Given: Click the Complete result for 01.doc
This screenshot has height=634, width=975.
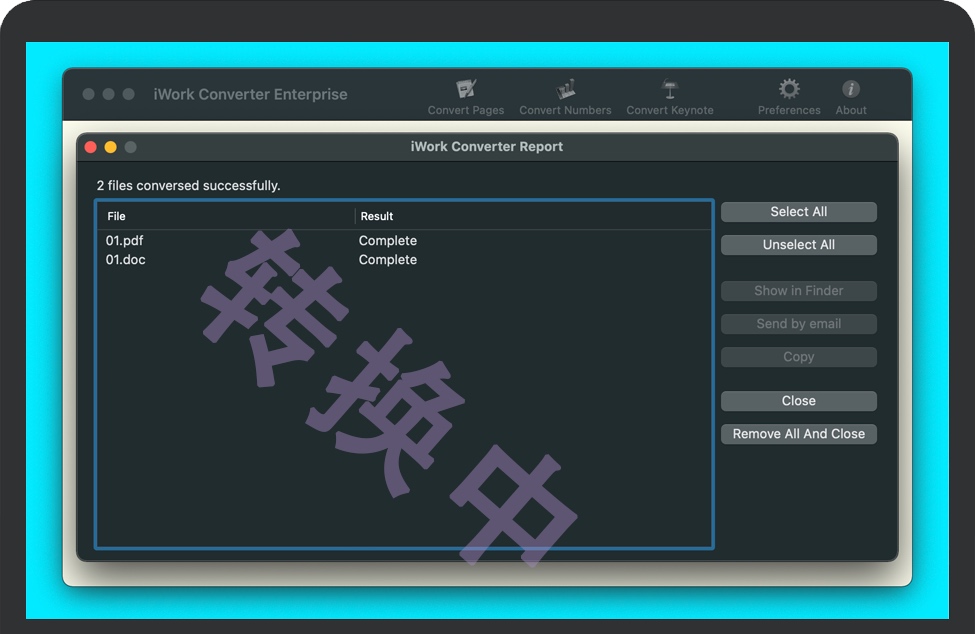Looking at the screenshot, I should 388,260.
